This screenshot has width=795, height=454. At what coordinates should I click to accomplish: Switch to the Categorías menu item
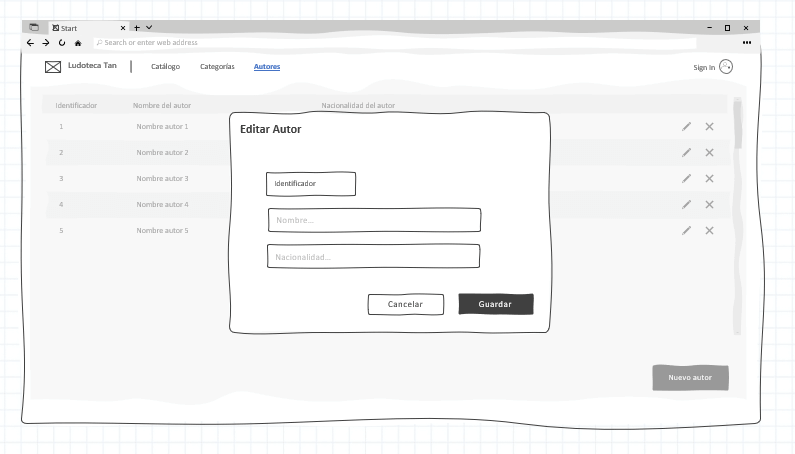217,67
